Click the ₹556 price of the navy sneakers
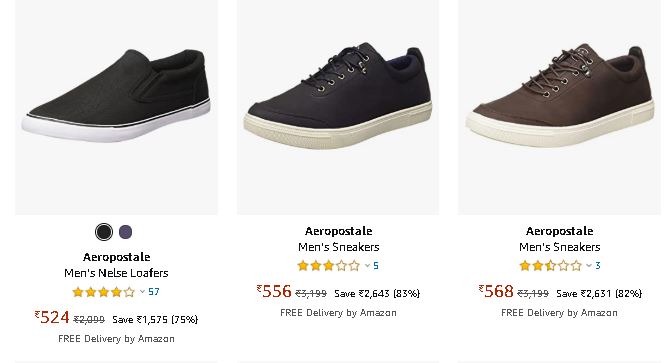Image resolution: width=665 pixels, height=363 pixels. tap(274, 291)
